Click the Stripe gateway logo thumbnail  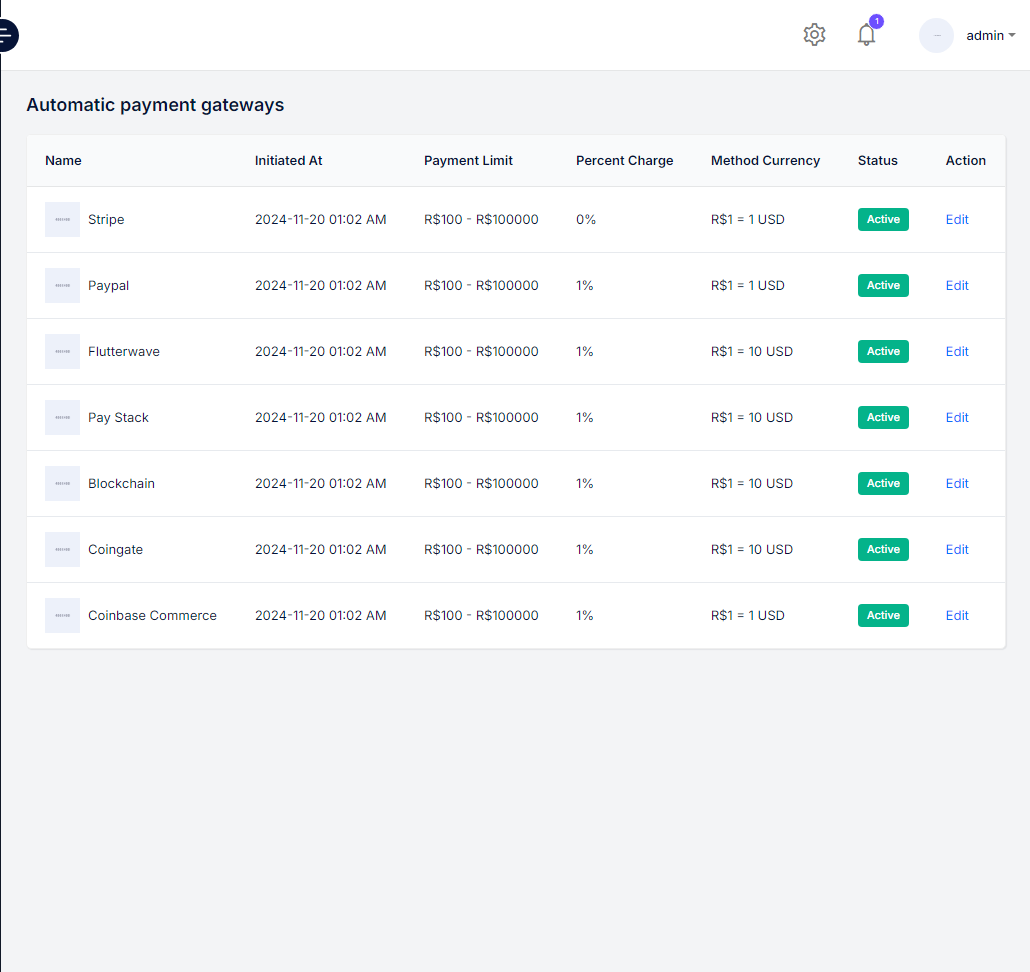[62, 220]
